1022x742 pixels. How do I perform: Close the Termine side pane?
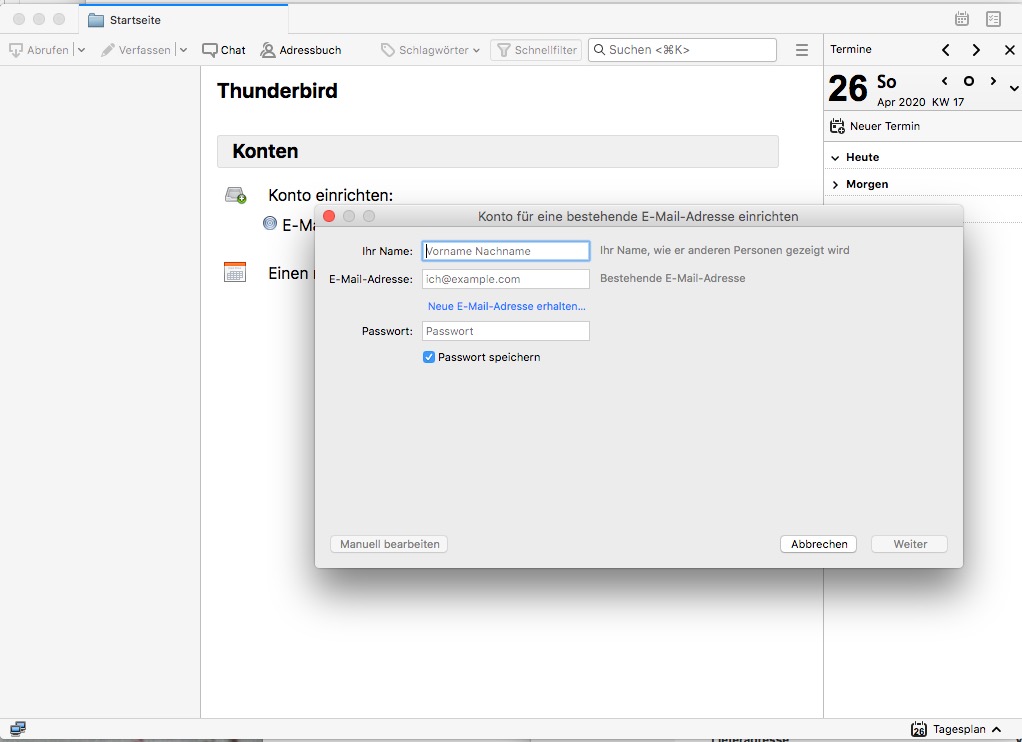[x=1010, y=50]
